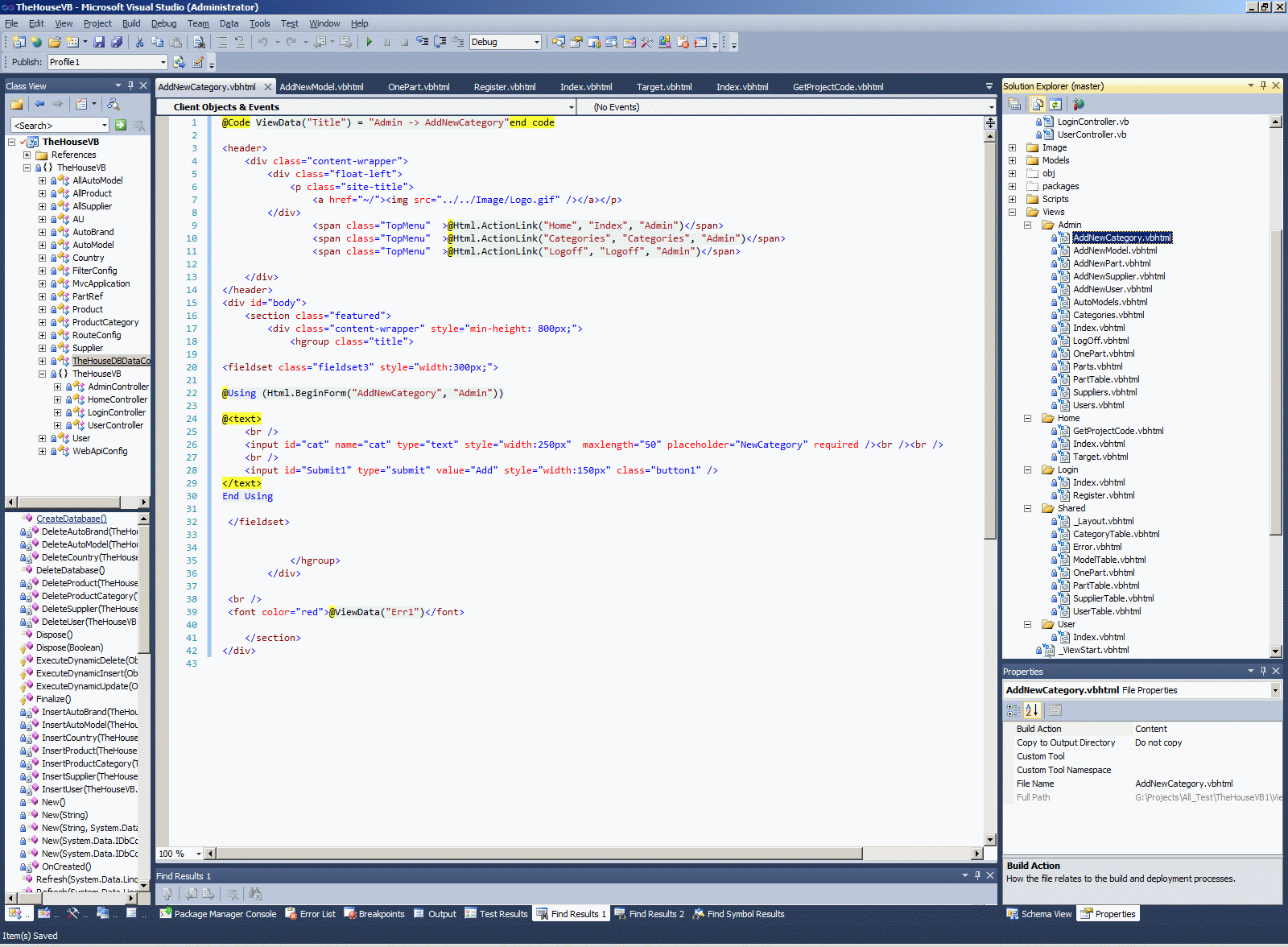Create a new folder in Class View
Viewport: 1288px width, 947px height.
(17, 104)
